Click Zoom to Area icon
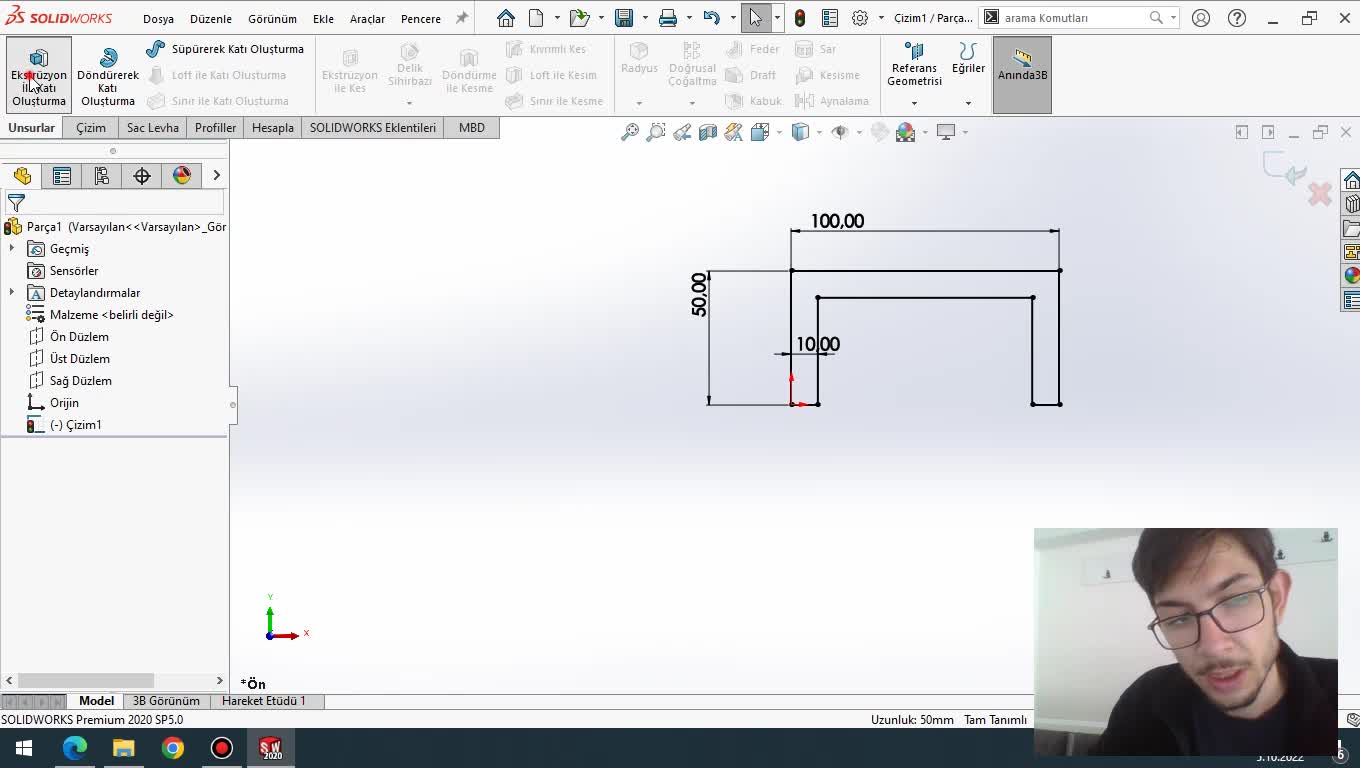The height and width of the screenshot is (768, 1360). (656, 132)
